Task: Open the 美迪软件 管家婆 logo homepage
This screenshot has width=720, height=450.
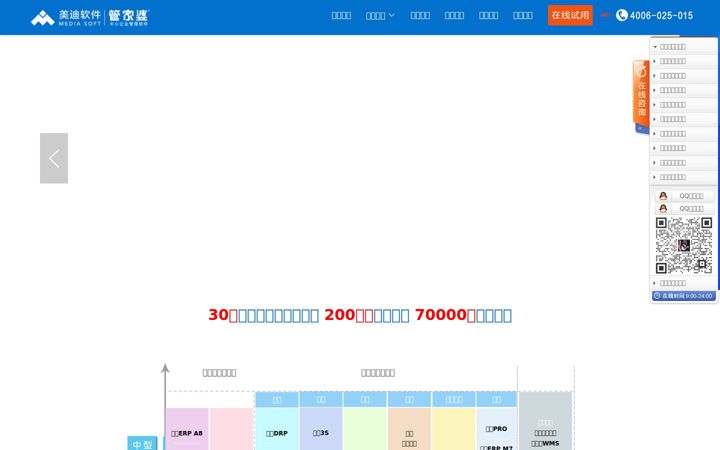Action: tap(90, 17)
